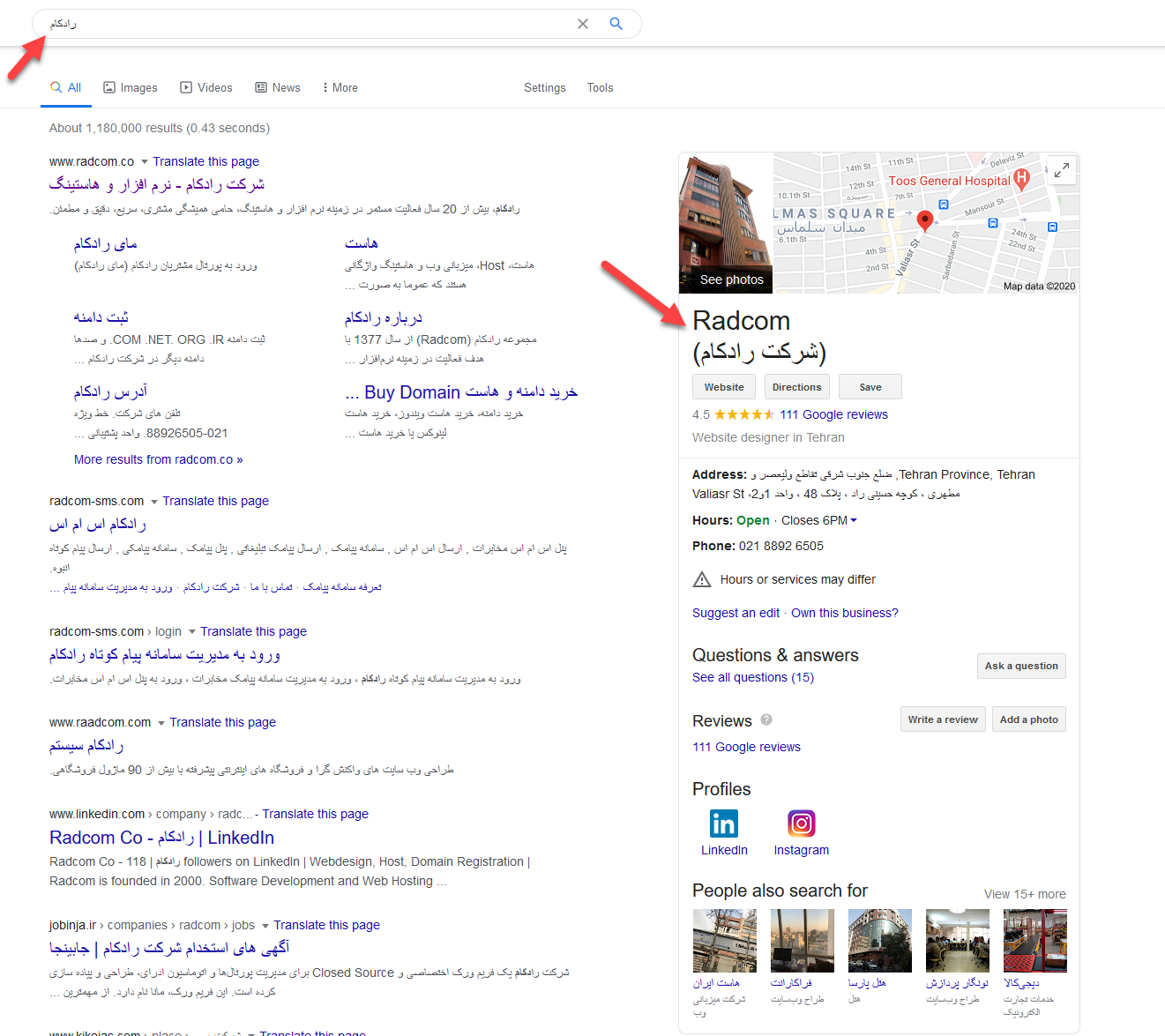Select the red map pin marker
The width and height of the screenshot is (1165, 1036).
pyautogui.click(x=925, y=220)
